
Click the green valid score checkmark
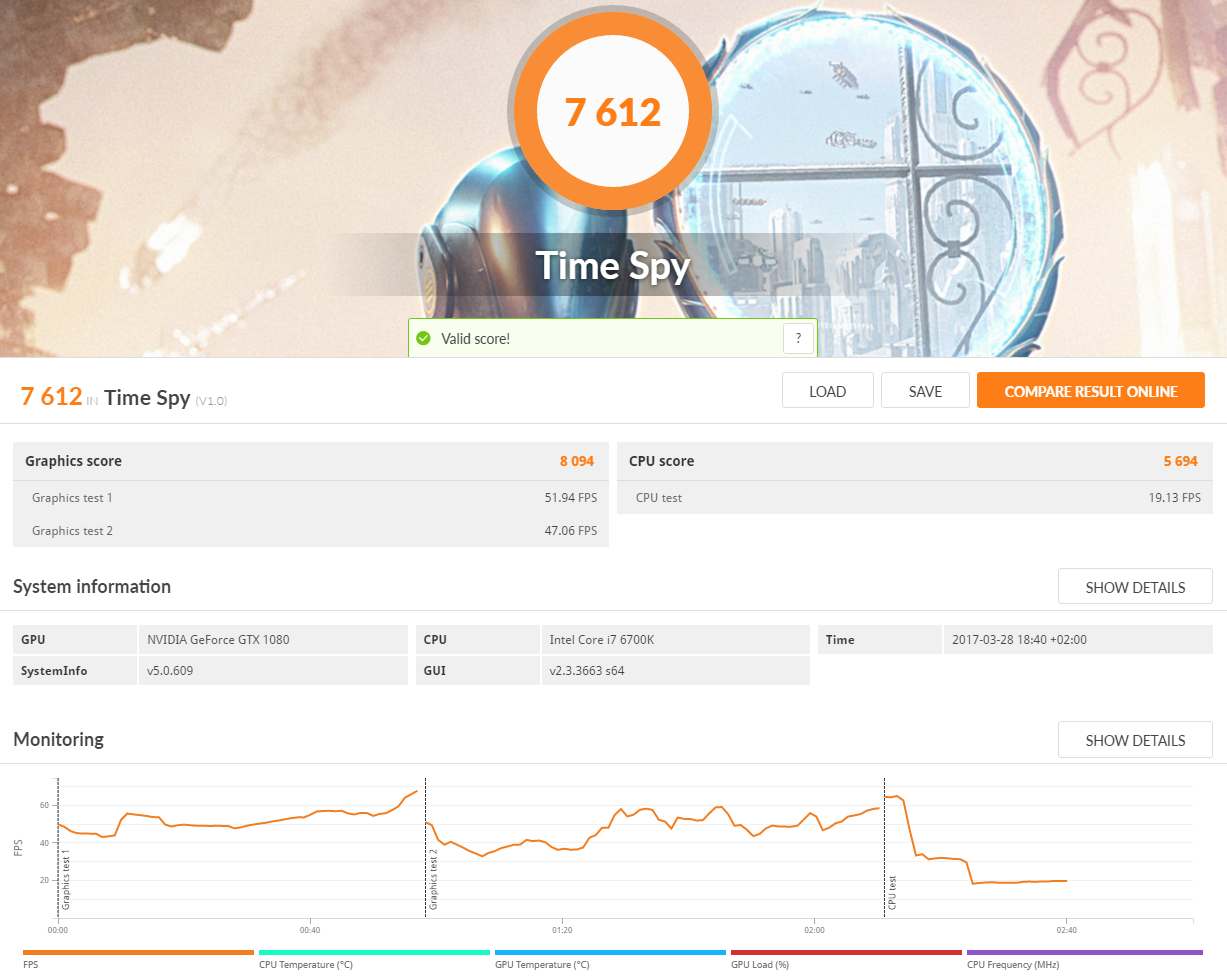(x=424, y=339)
